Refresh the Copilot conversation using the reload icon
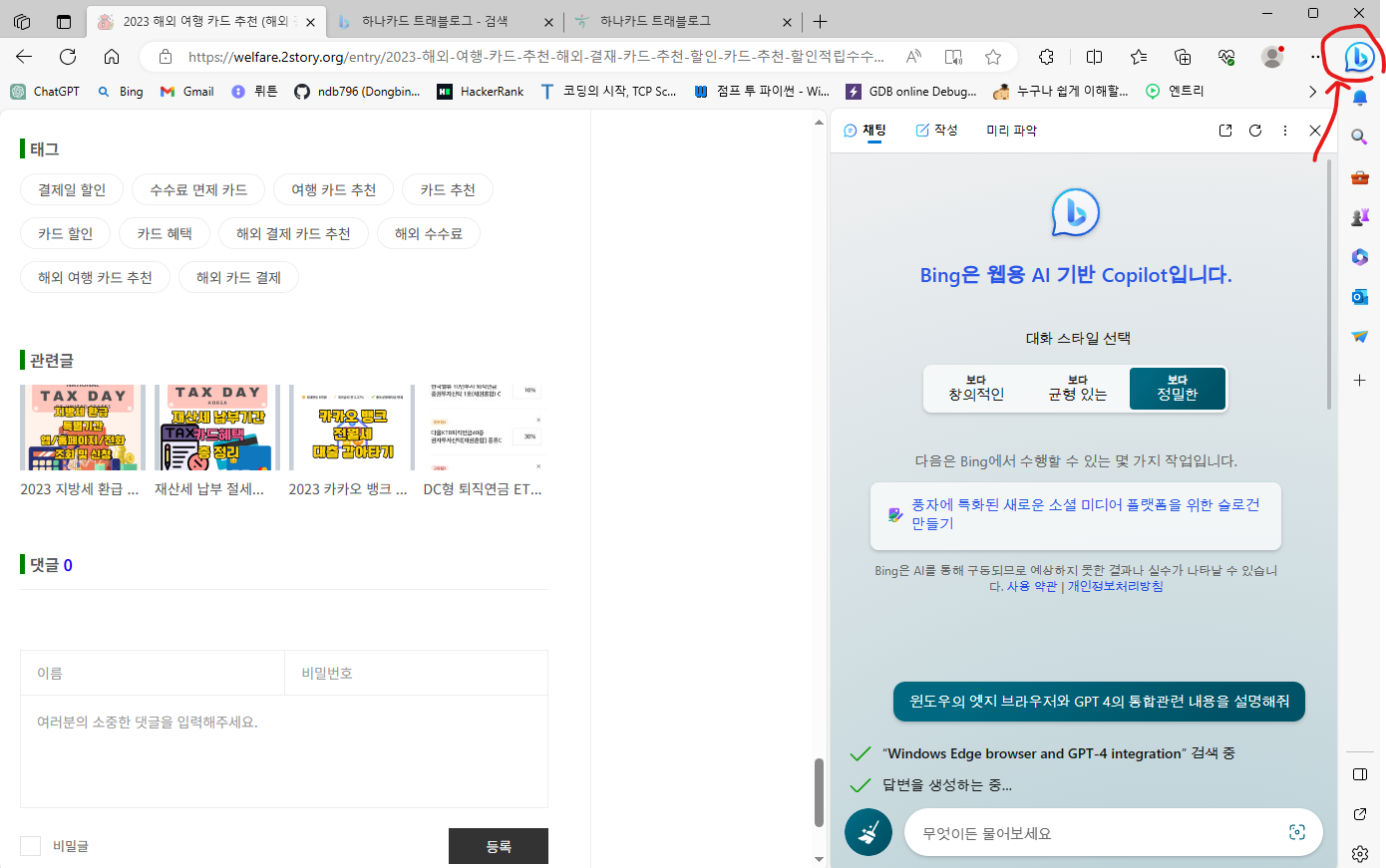Screen dimensions: 1386x868 click(1254, 130)
